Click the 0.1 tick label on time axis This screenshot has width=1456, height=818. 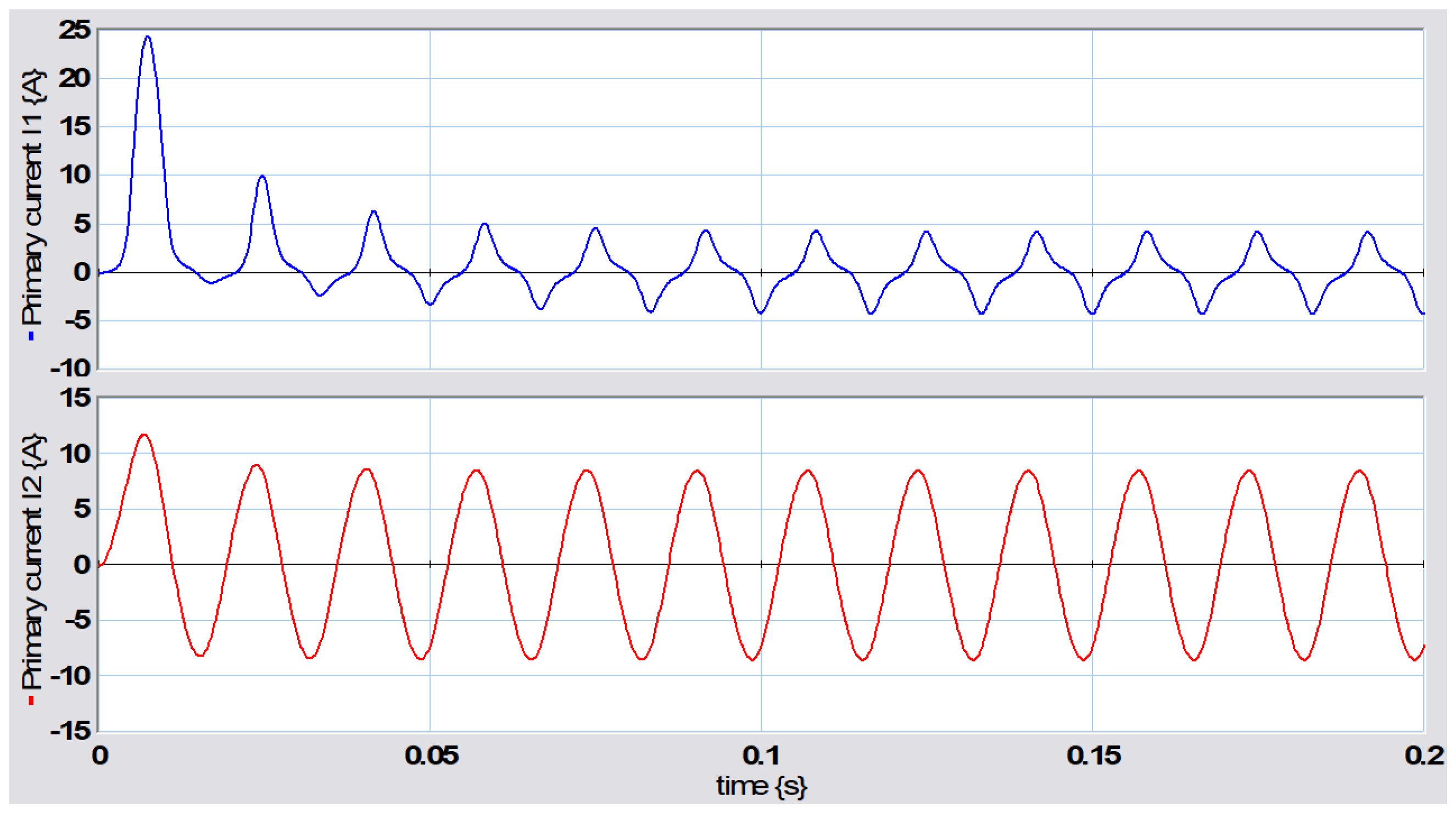coord(761,756)
